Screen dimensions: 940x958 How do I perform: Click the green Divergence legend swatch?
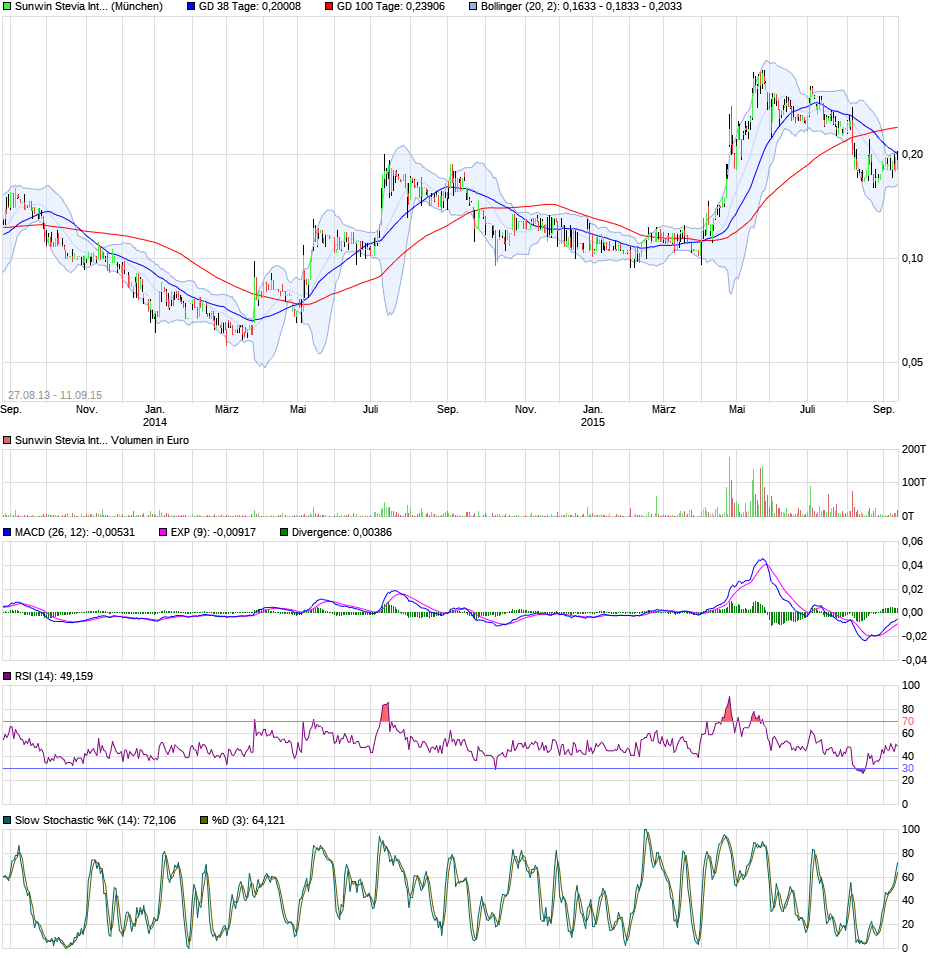point(284,533)
